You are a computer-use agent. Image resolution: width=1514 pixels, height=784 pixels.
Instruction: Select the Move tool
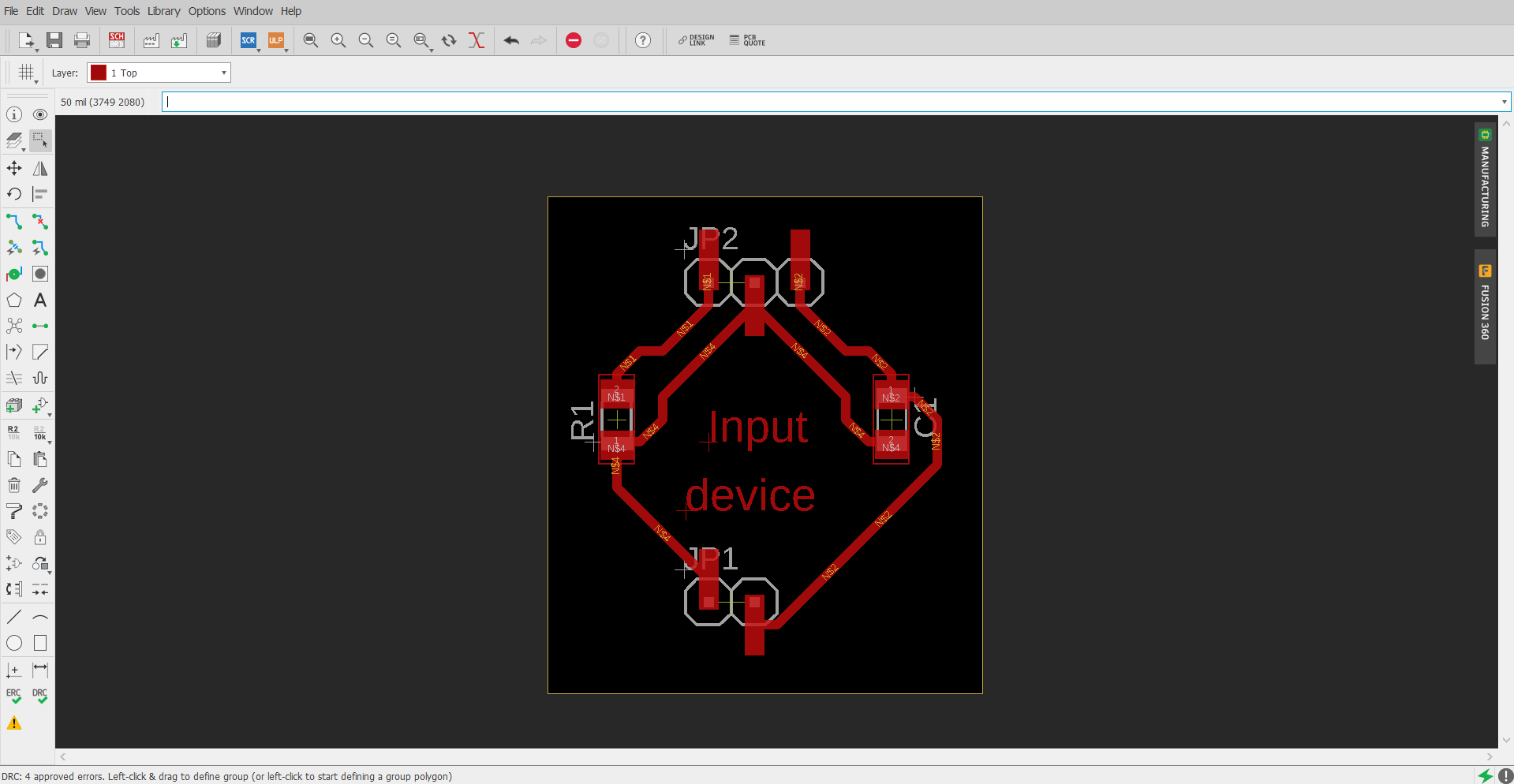[14, 168]
